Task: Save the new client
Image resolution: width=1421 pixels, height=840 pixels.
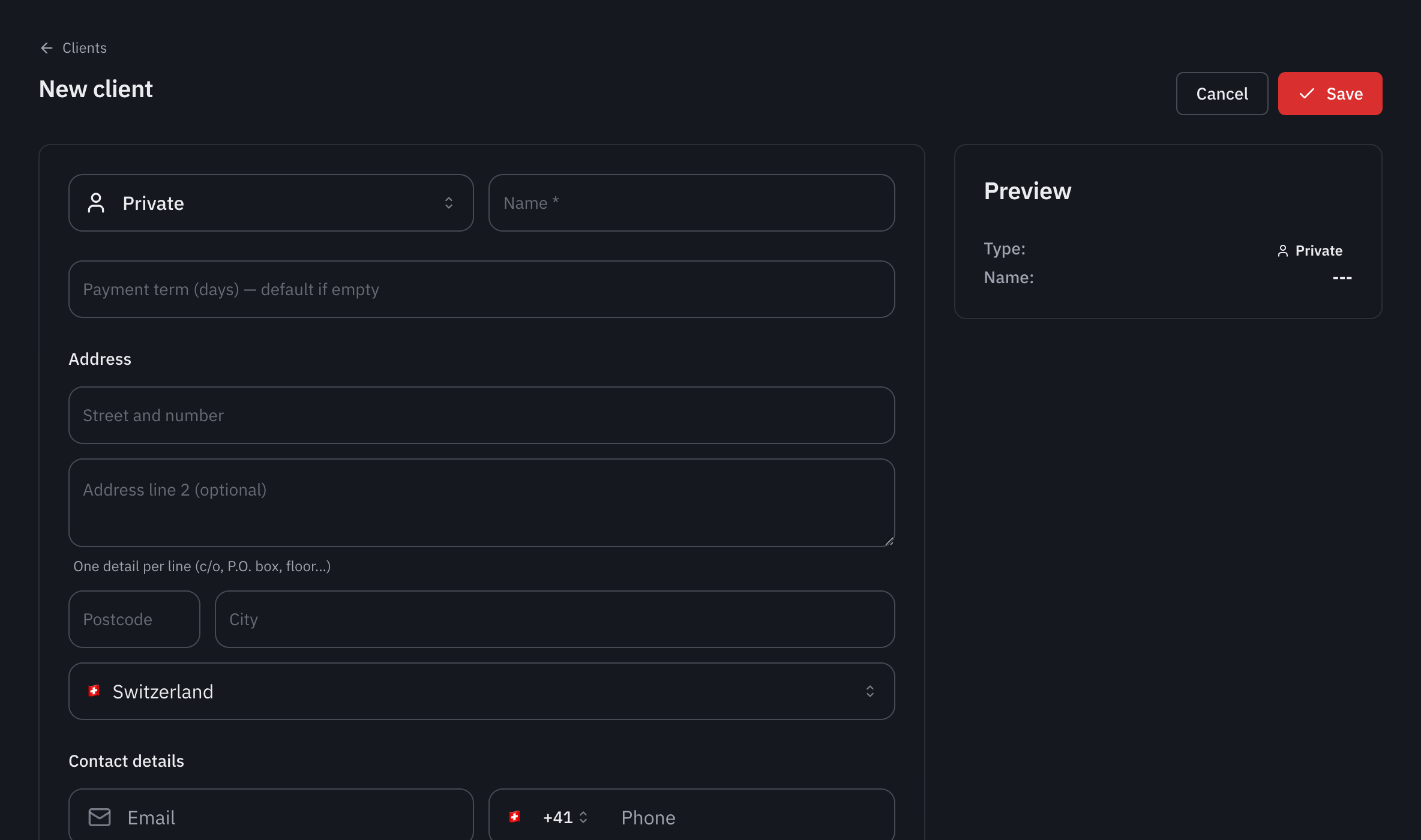Action: [1330, 94]
